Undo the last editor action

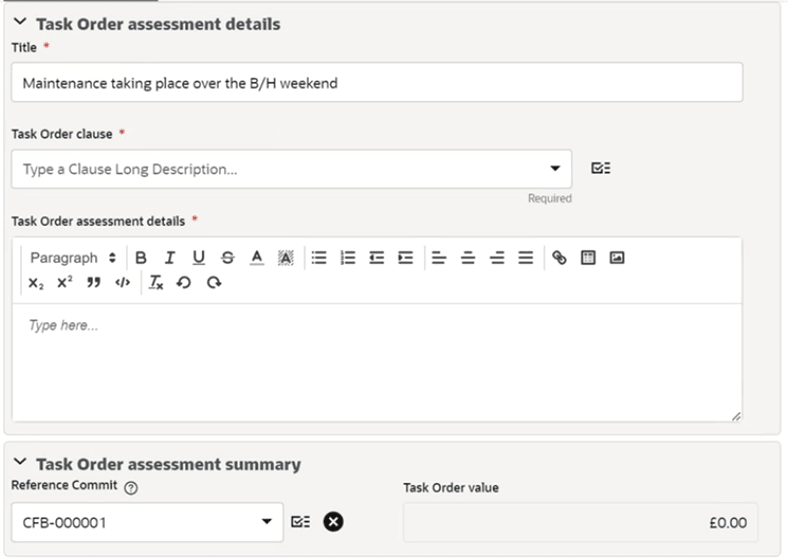pos(184,283)
